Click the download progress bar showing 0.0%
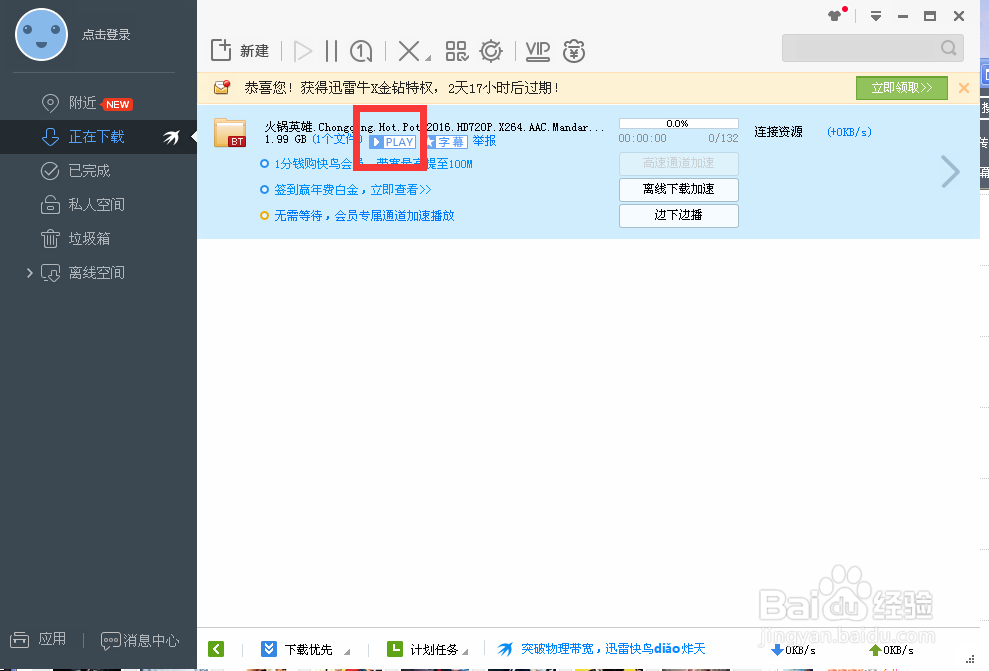This screenshot has width=989, height=671. pyautogui.click(x=678, y=123)
